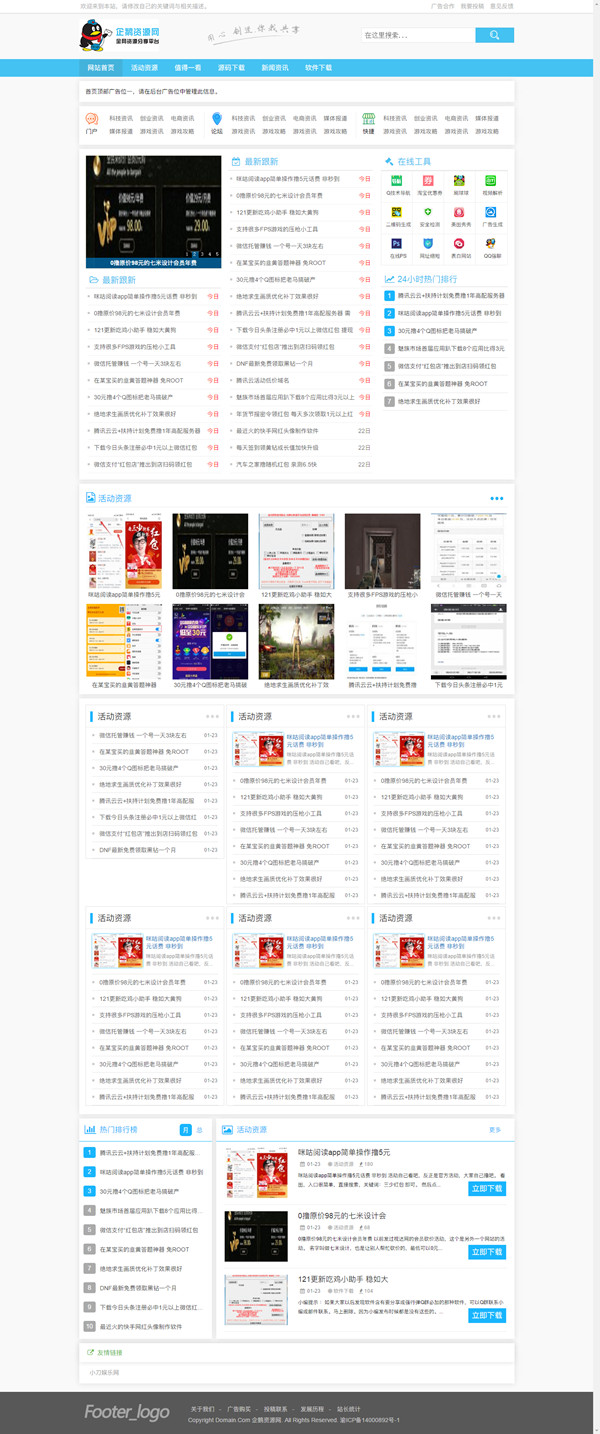The image size is (600, 1434).
Task: Expand 活动资源 gallery via three-dots icon
Action: click(497, 498)
